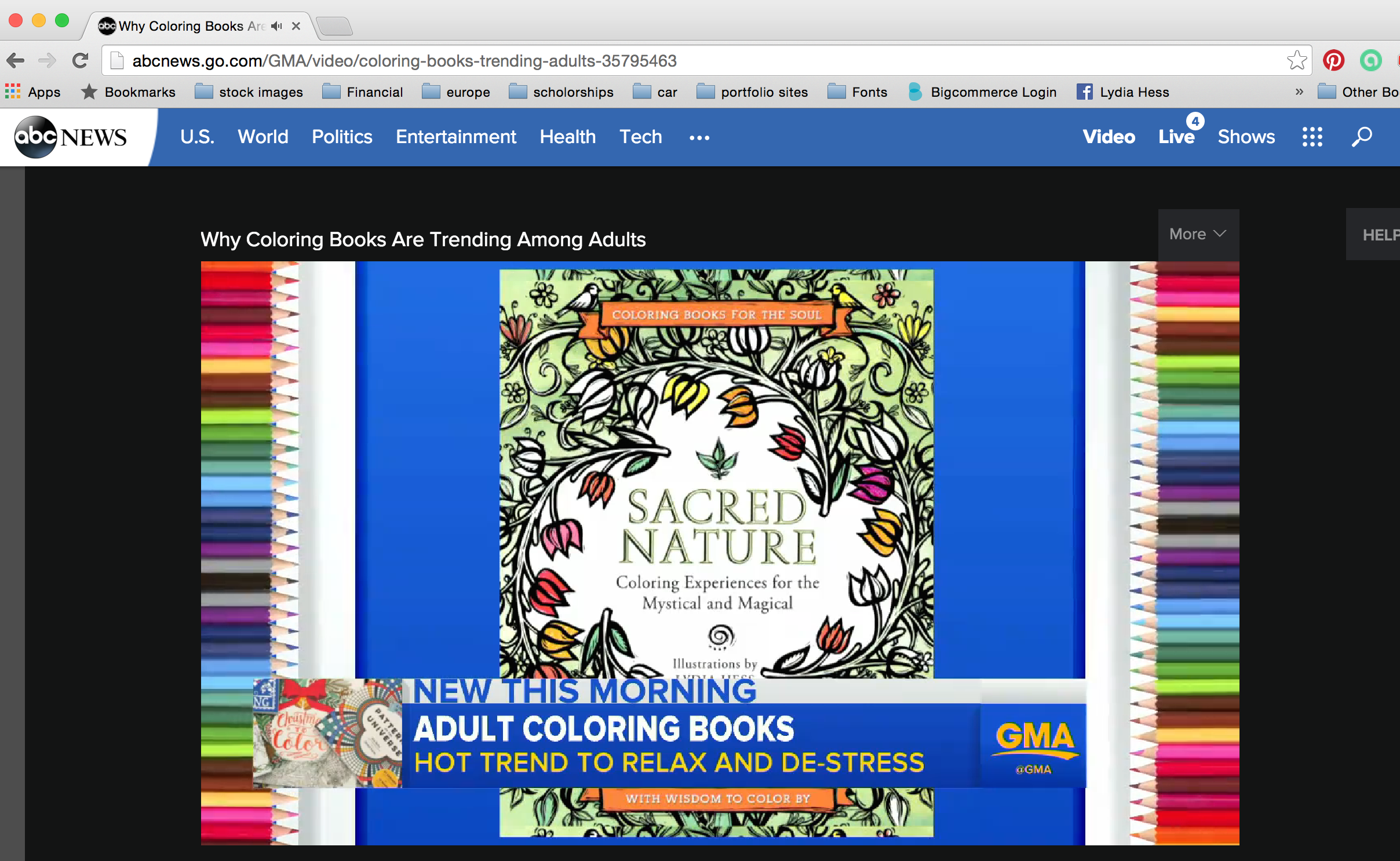Open the Financial bookmark folder
This screenshot has width=1400, height=861.
362,92
